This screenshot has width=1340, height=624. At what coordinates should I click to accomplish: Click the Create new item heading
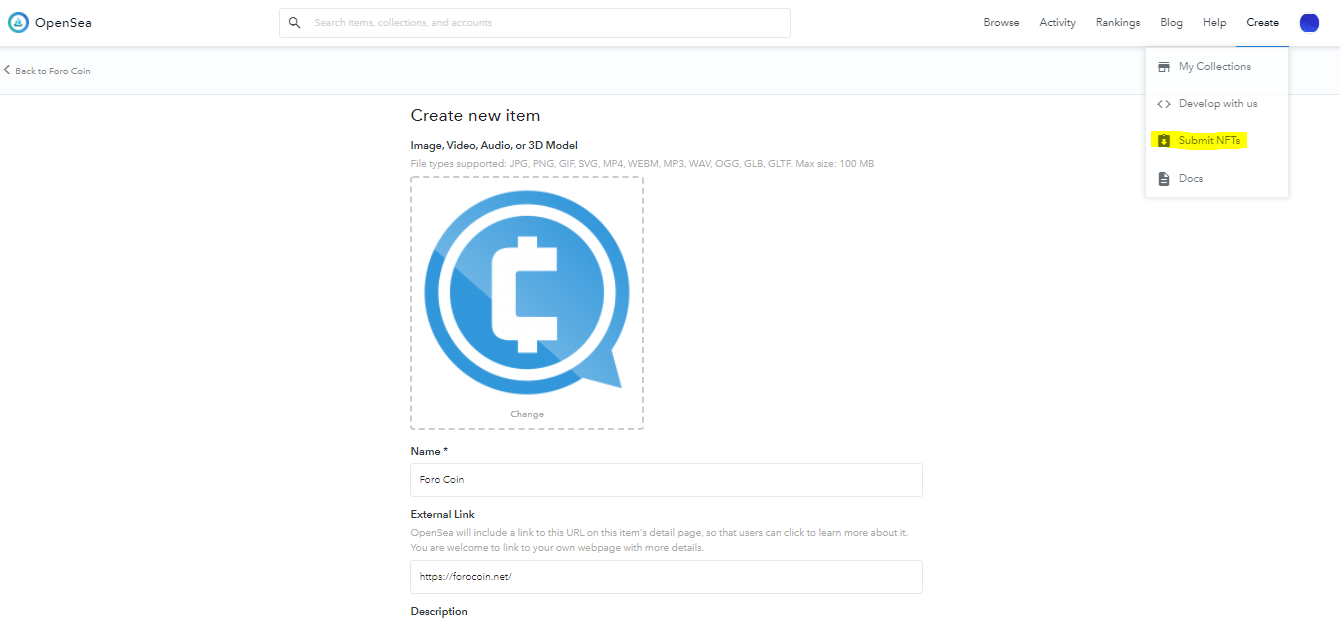(x=475, y=115)
